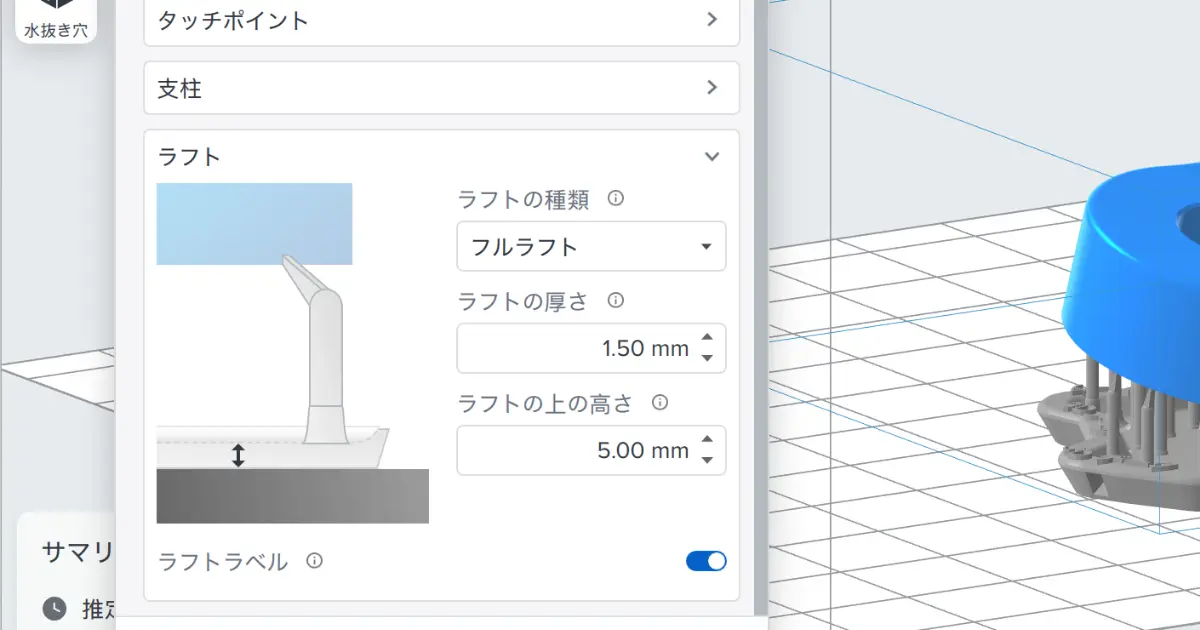Show info for ラフトの上の高さ
The width and height of the screenshot is (1200, 630).
click(660, 402)
